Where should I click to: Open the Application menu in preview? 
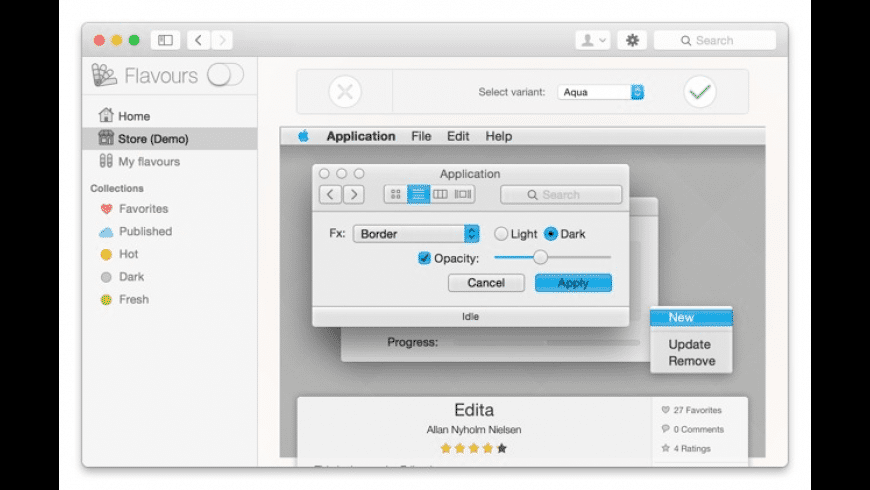click(361, 137)
